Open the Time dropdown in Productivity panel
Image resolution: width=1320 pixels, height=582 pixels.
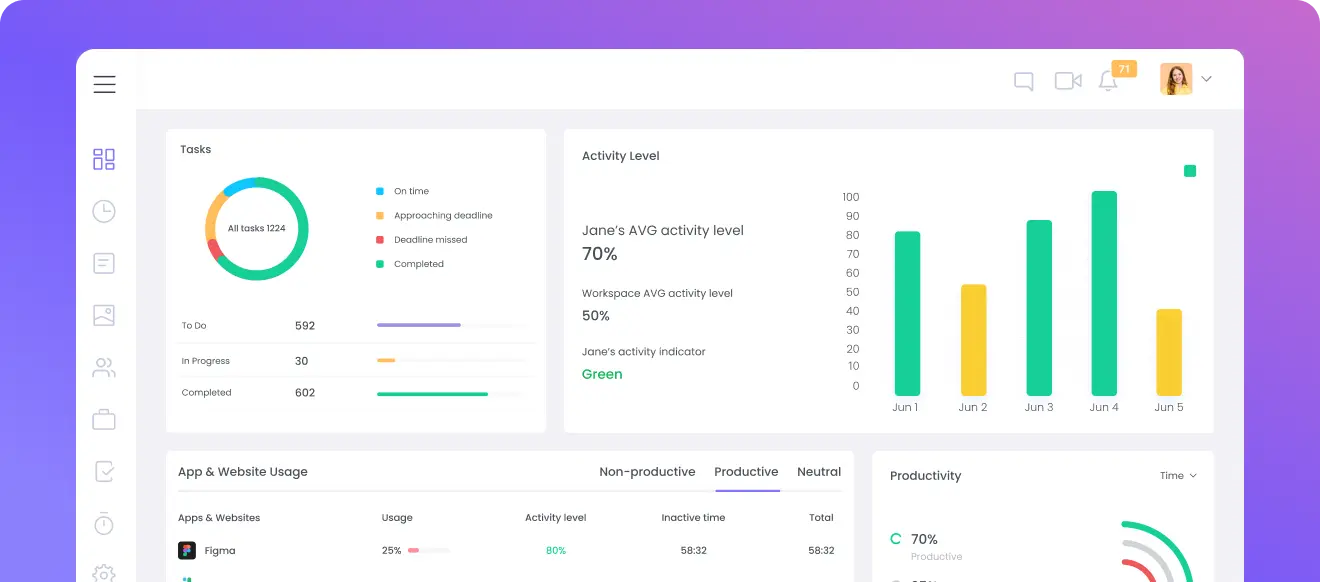[x=1178, y=475]
